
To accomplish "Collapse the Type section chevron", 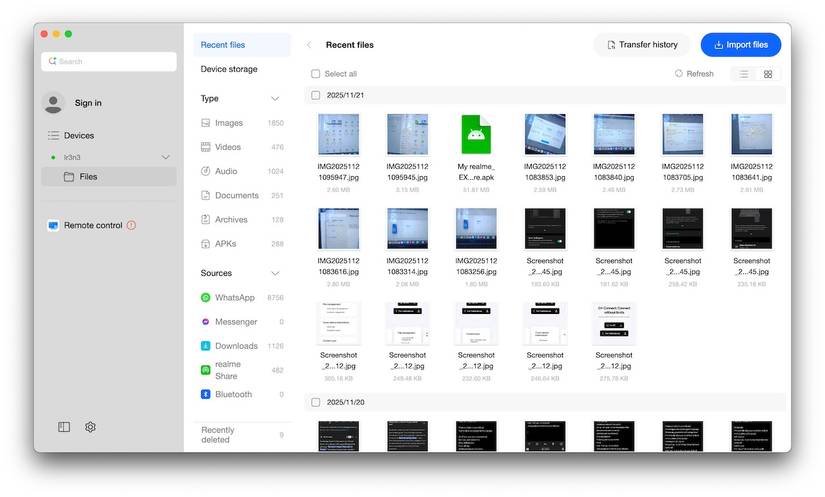I will (x=275, y=99).
